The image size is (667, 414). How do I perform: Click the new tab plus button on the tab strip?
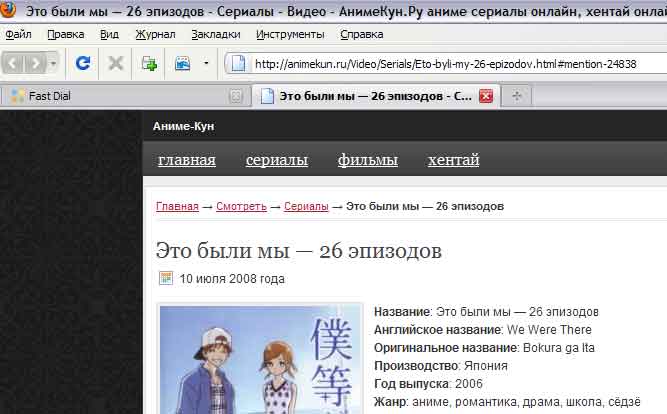click(x=517, y=96)
